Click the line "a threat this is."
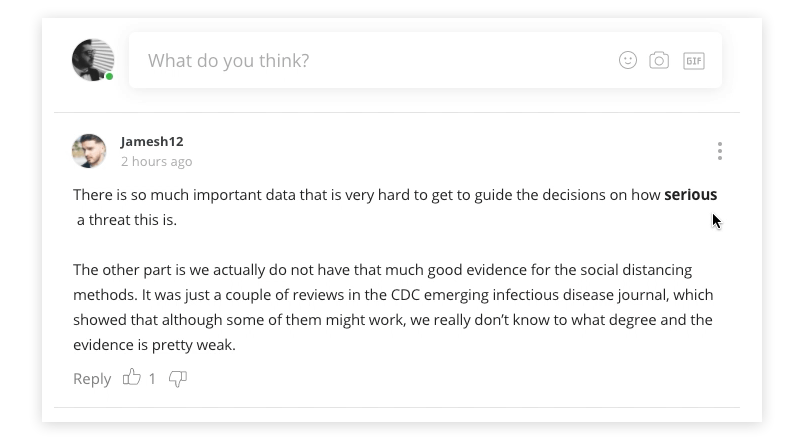 click(127, 220)
